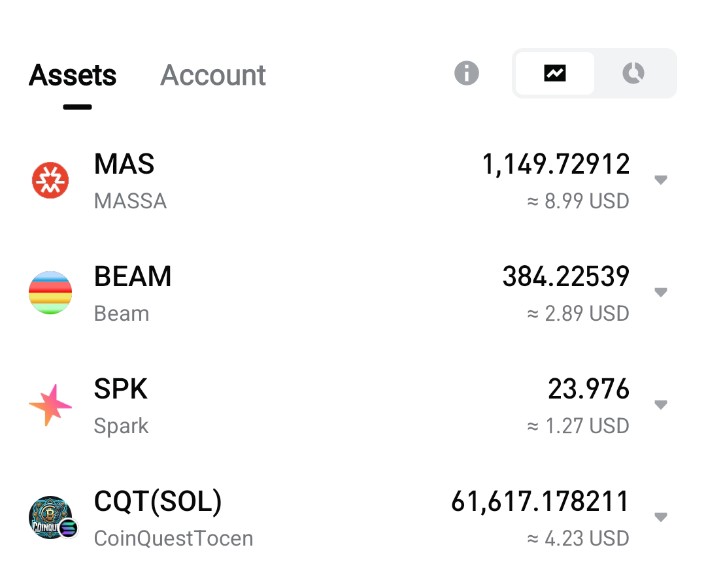The width and height of the screenshot is (706, 586).
Task: Click the CoinQuestTocen coin logo
Action: tap(52, 518)
